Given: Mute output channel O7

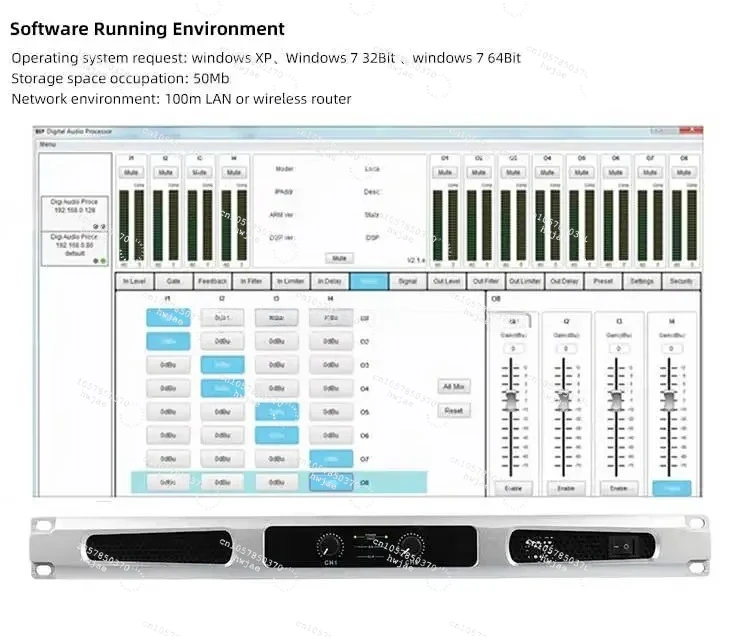Looking at the screenshot, I should pos(650,172).
